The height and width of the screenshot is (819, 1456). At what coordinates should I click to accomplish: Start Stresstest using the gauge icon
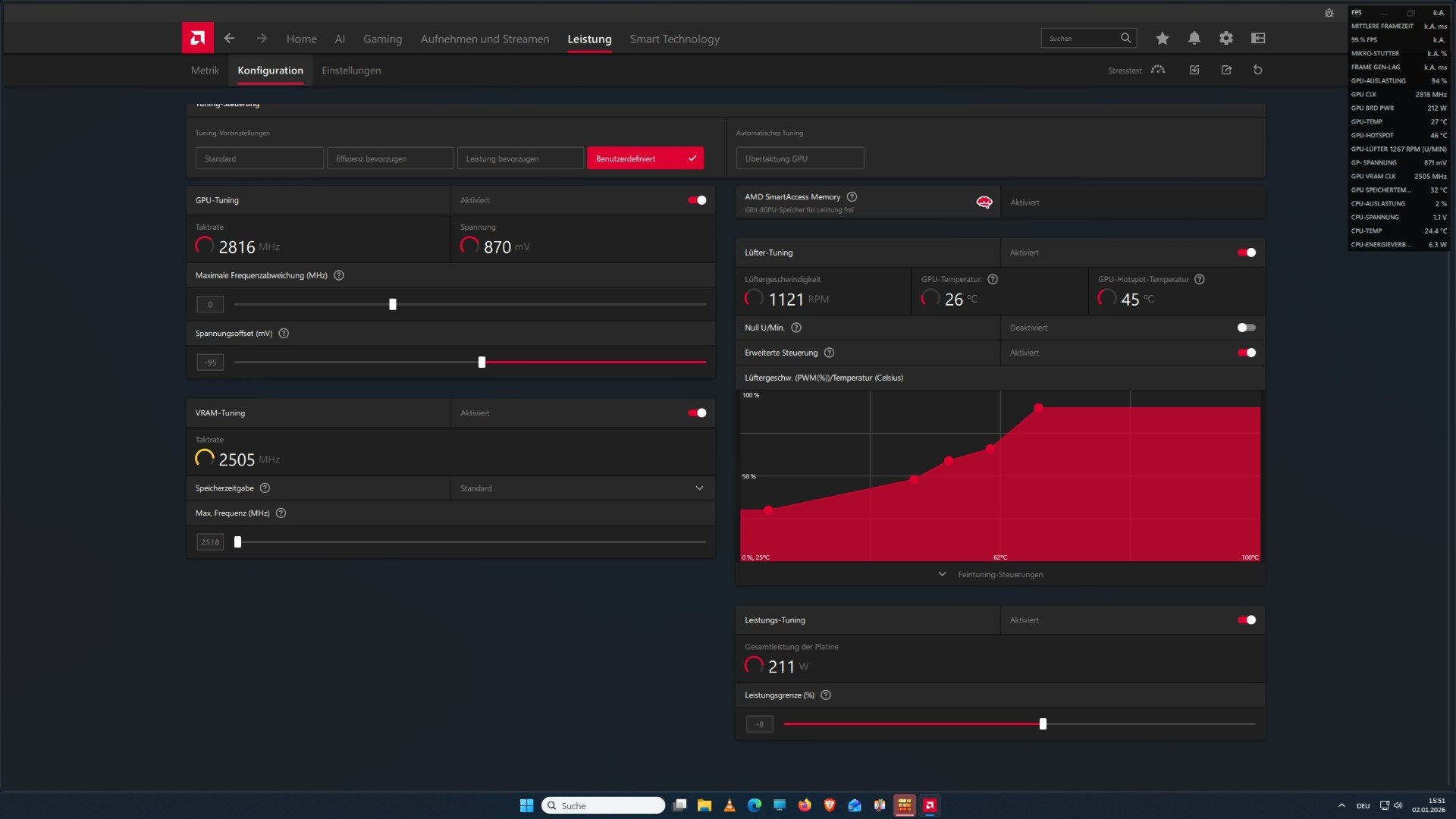coord(1157,70)
